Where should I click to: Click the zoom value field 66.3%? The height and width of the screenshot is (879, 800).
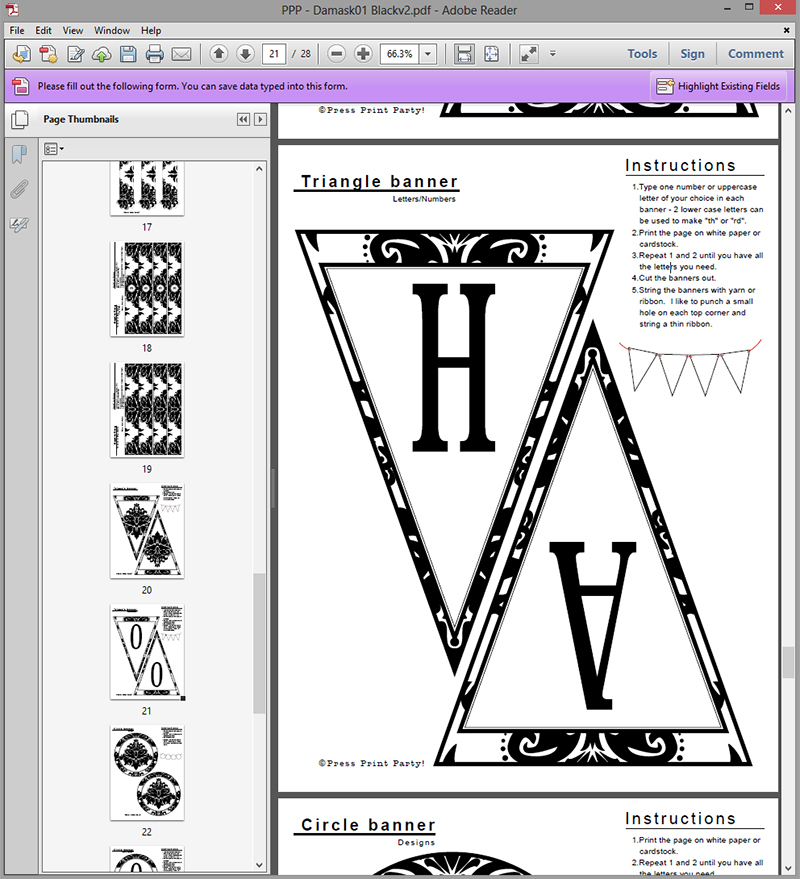(399, 54)
